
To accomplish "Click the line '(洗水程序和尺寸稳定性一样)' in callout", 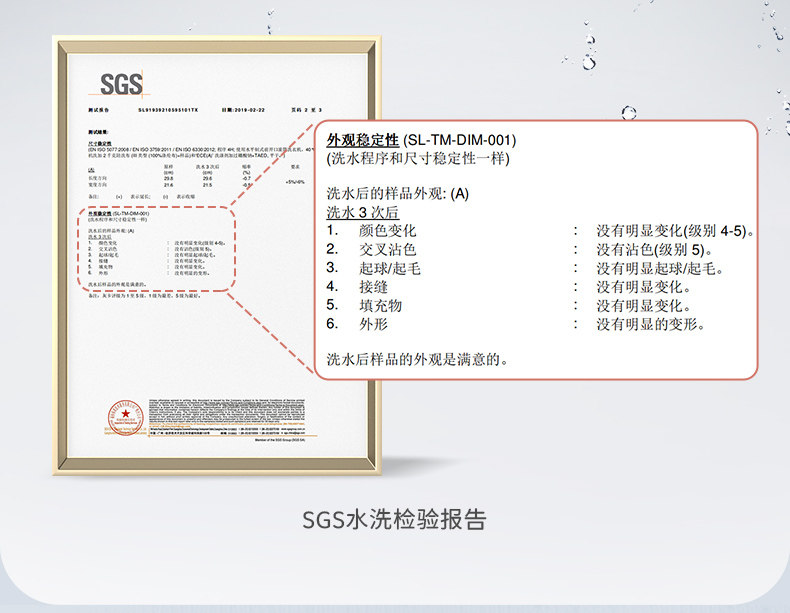I will click(418, 158).
